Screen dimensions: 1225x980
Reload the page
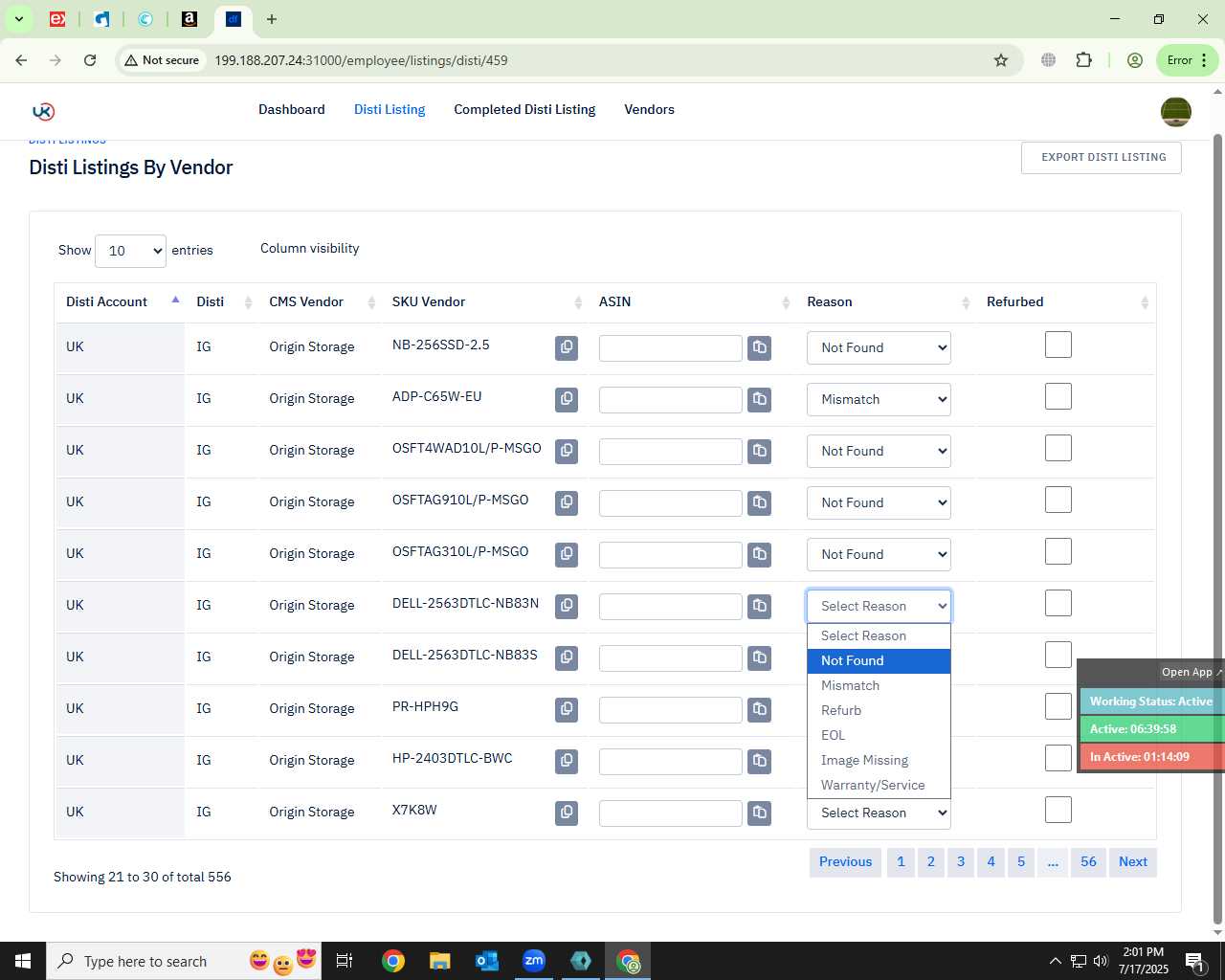[90, 60]
